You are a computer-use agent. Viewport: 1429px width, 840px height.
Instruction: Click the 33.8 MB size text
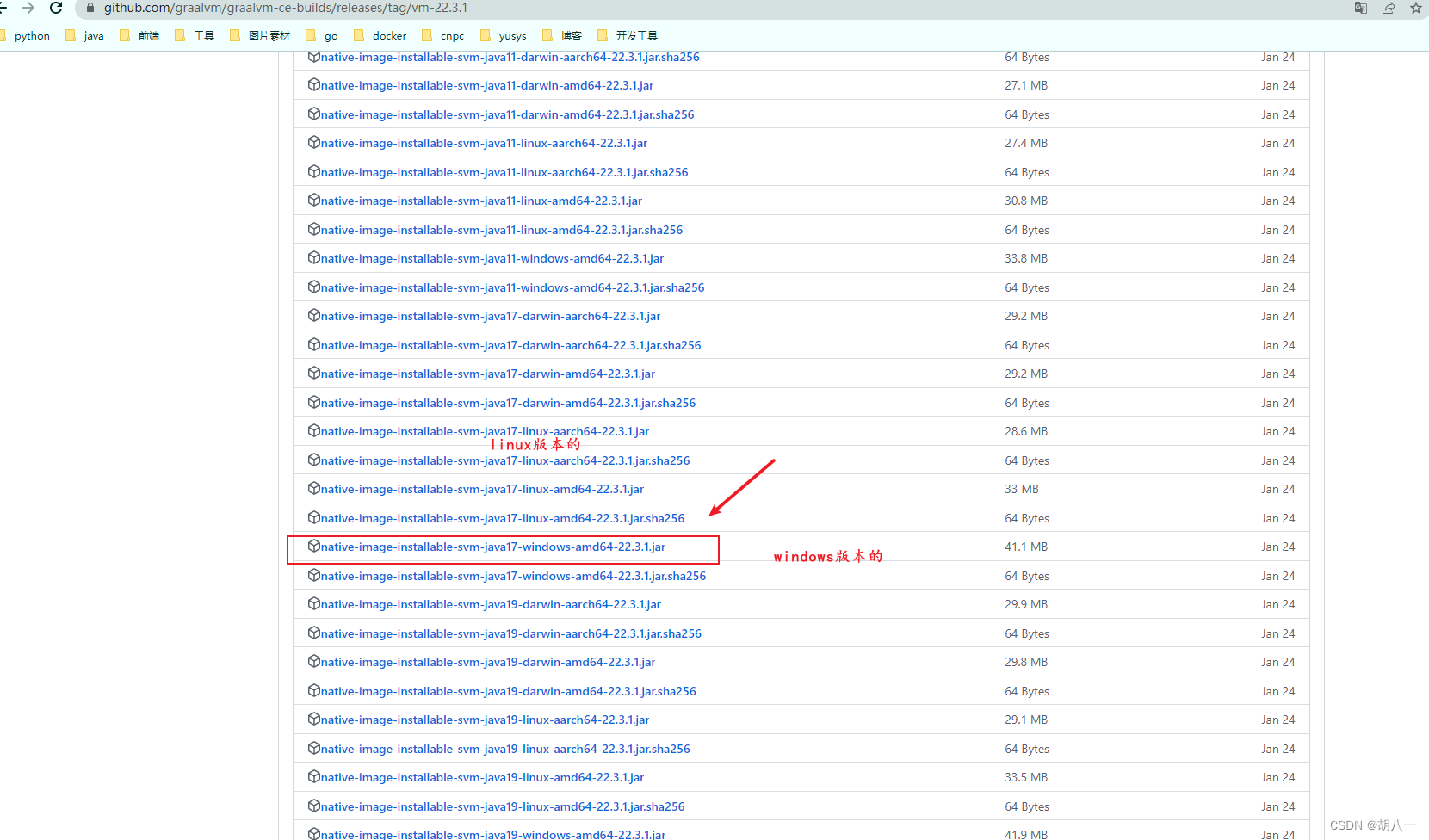(x=1026, y=258)
